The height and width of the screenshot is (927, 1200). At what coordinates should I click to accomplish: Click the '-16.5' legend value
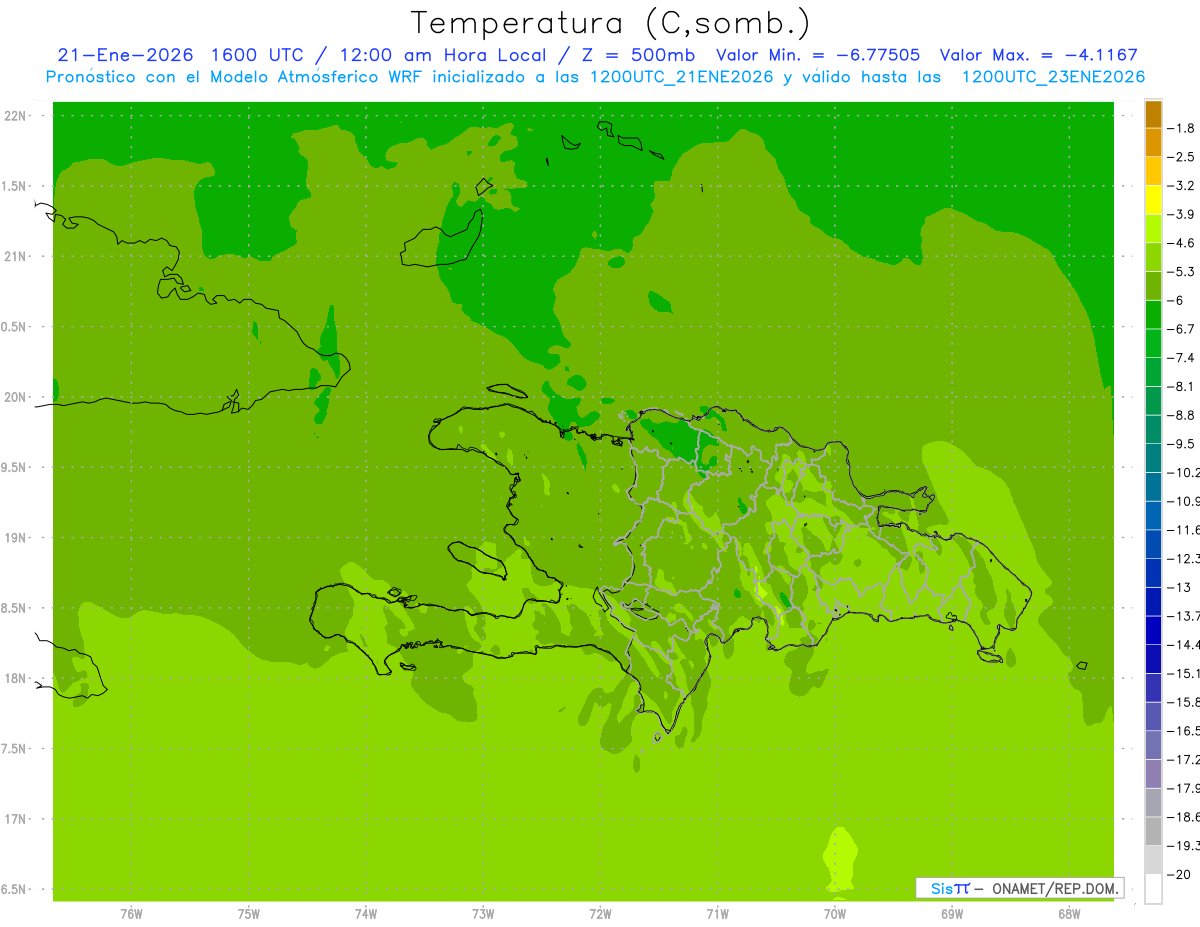tap(1184, 731)
